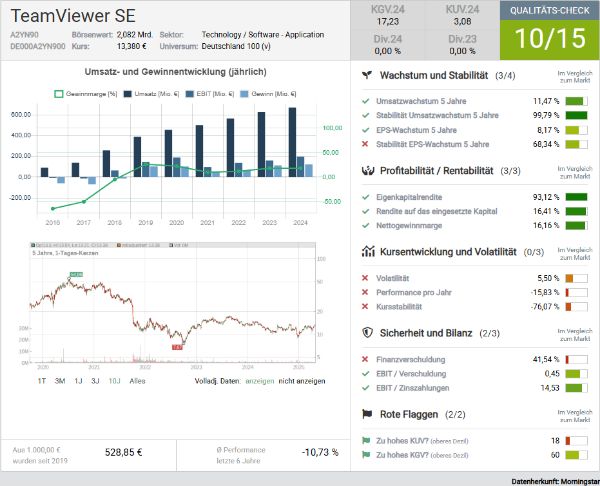Click anzeigen link for Volladj. Daten
This screenshot has height=486, width=600.
tap(260, 381)
